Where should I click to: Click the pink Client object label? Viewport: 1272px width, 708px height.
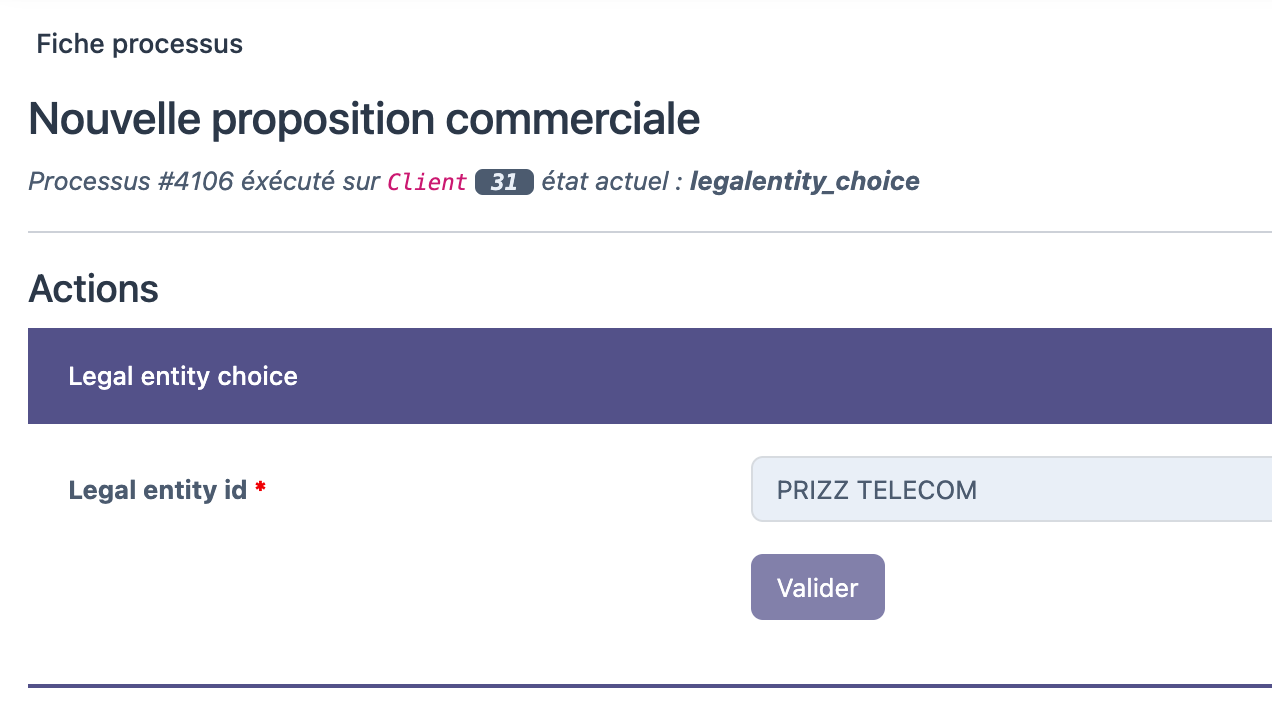(427, 182)
